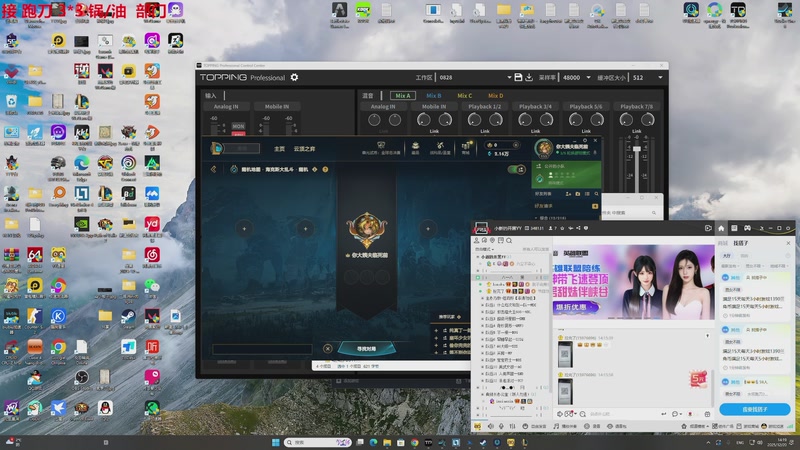Toggle Link under the Playback 7/8 channel

(636, 131)
